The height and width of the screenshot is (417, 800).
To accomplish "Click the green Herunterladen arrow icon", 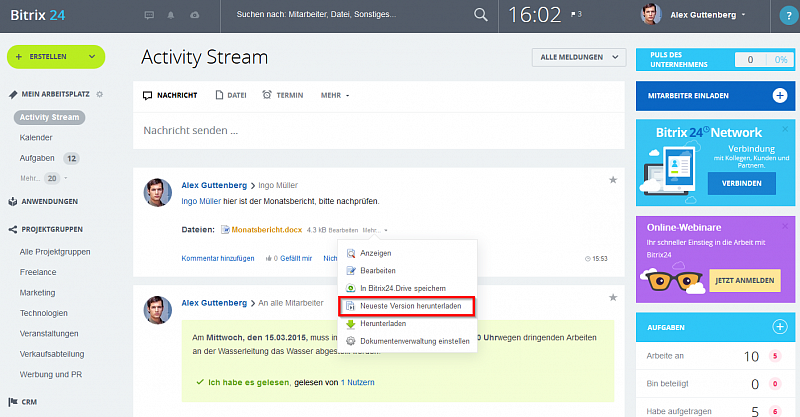I will click(x=351, y=324).
